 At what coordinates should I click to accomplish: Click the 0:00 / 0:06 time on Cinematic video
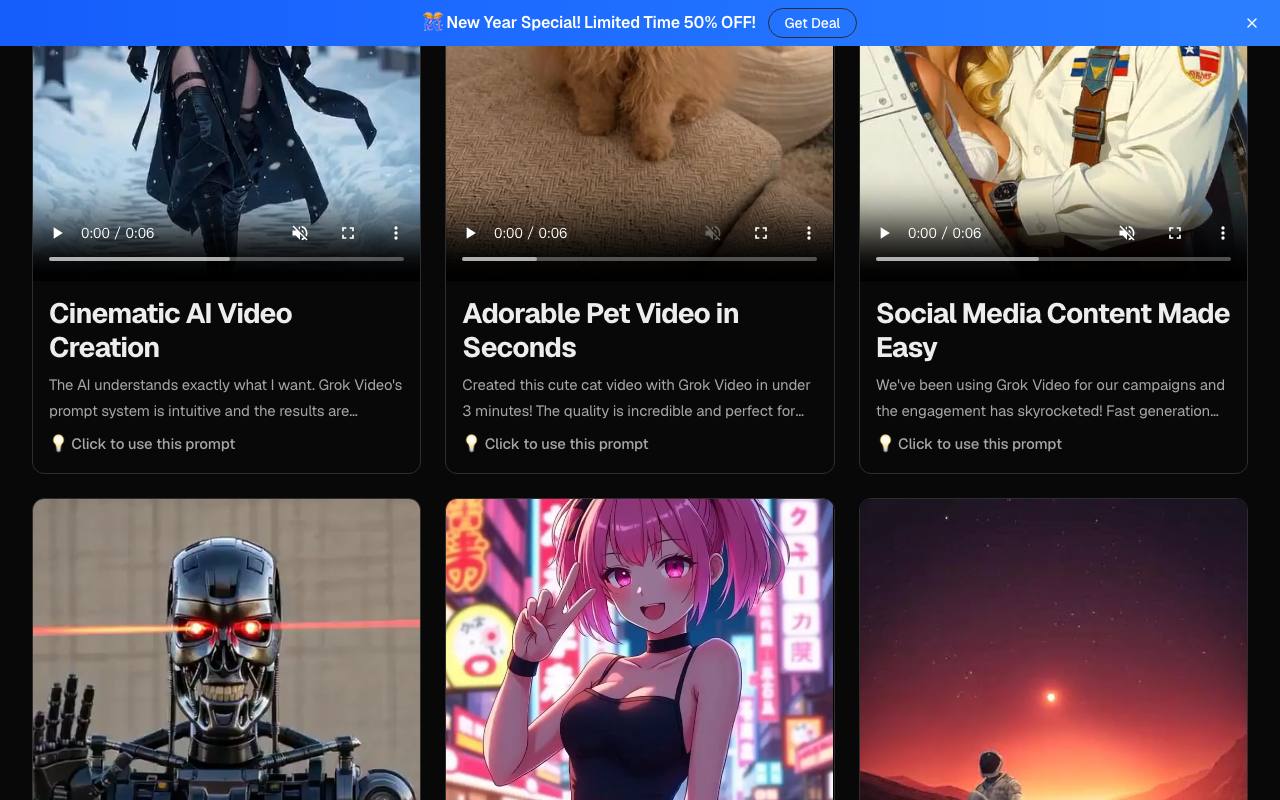118,233
